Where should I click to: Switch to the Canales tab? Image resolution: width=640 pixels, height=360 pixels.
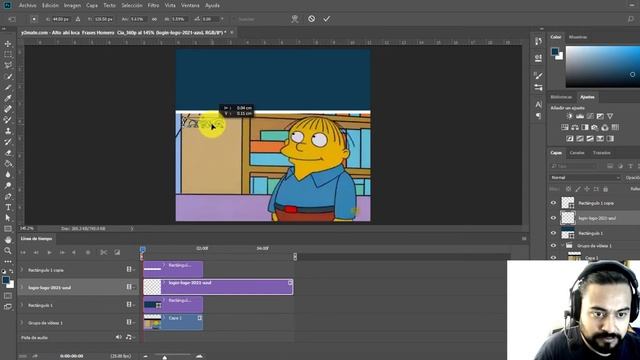tap(577, 153)
